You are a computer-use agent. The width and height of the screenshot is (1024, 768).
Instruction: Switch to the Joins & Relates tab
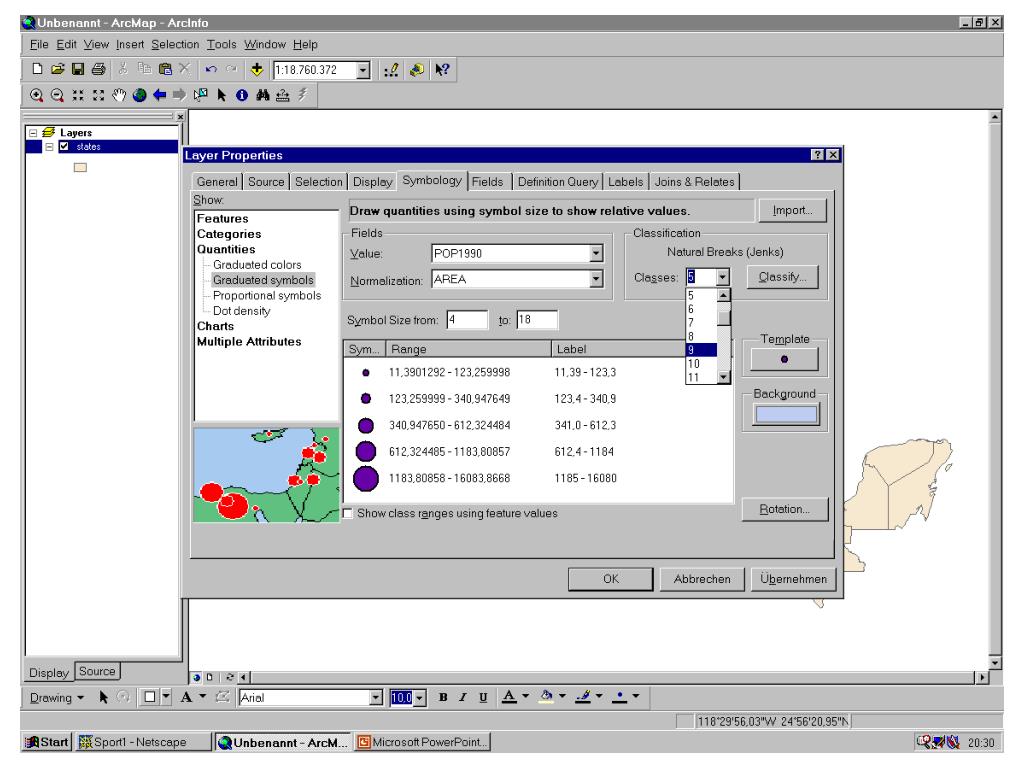pyautogui.click(x=694, y=182)
